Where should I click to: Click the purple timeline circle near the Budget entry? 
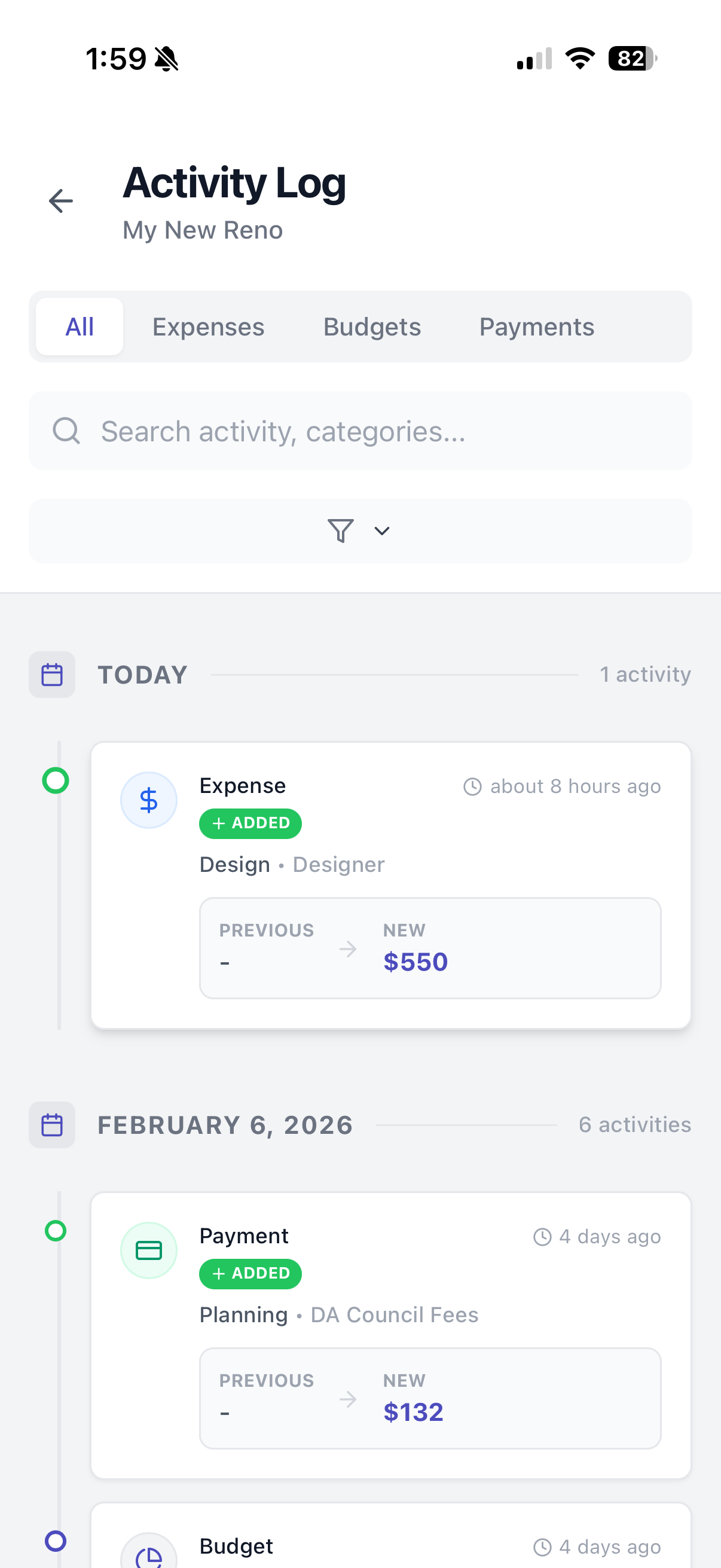click(x=55, y=1540)
